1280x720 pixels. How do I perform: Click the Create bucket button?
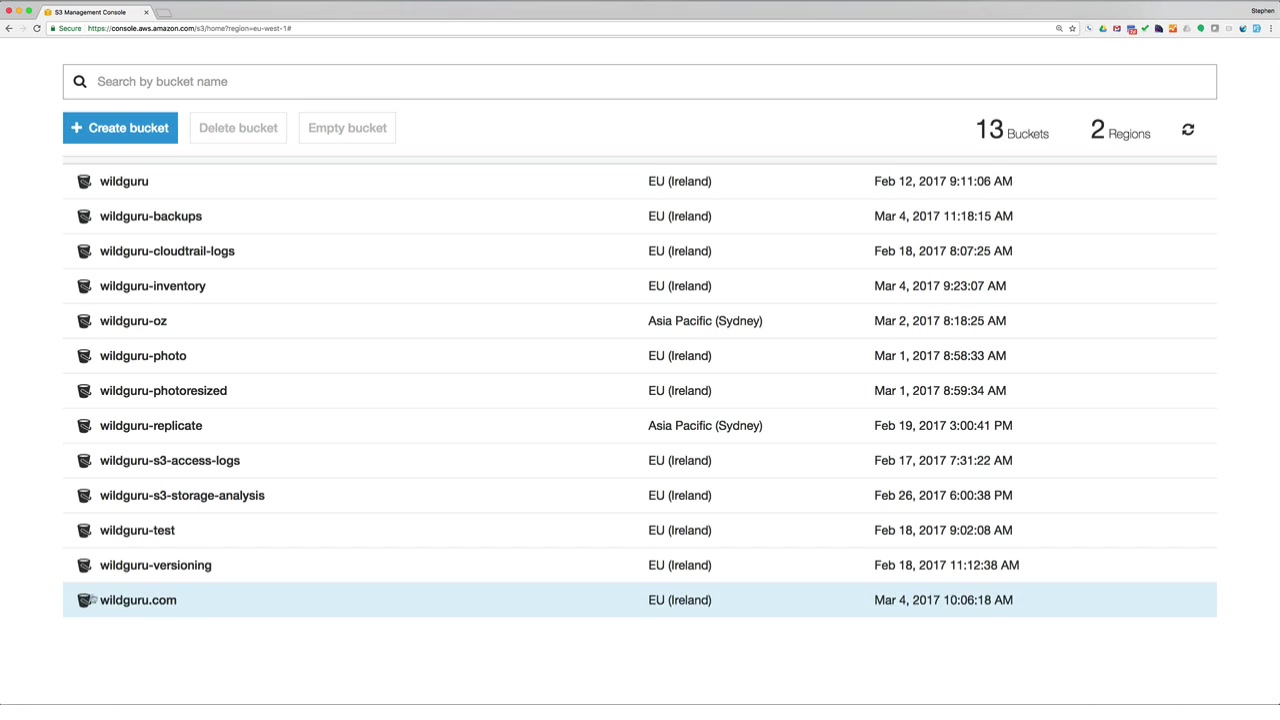coord(120,128)
